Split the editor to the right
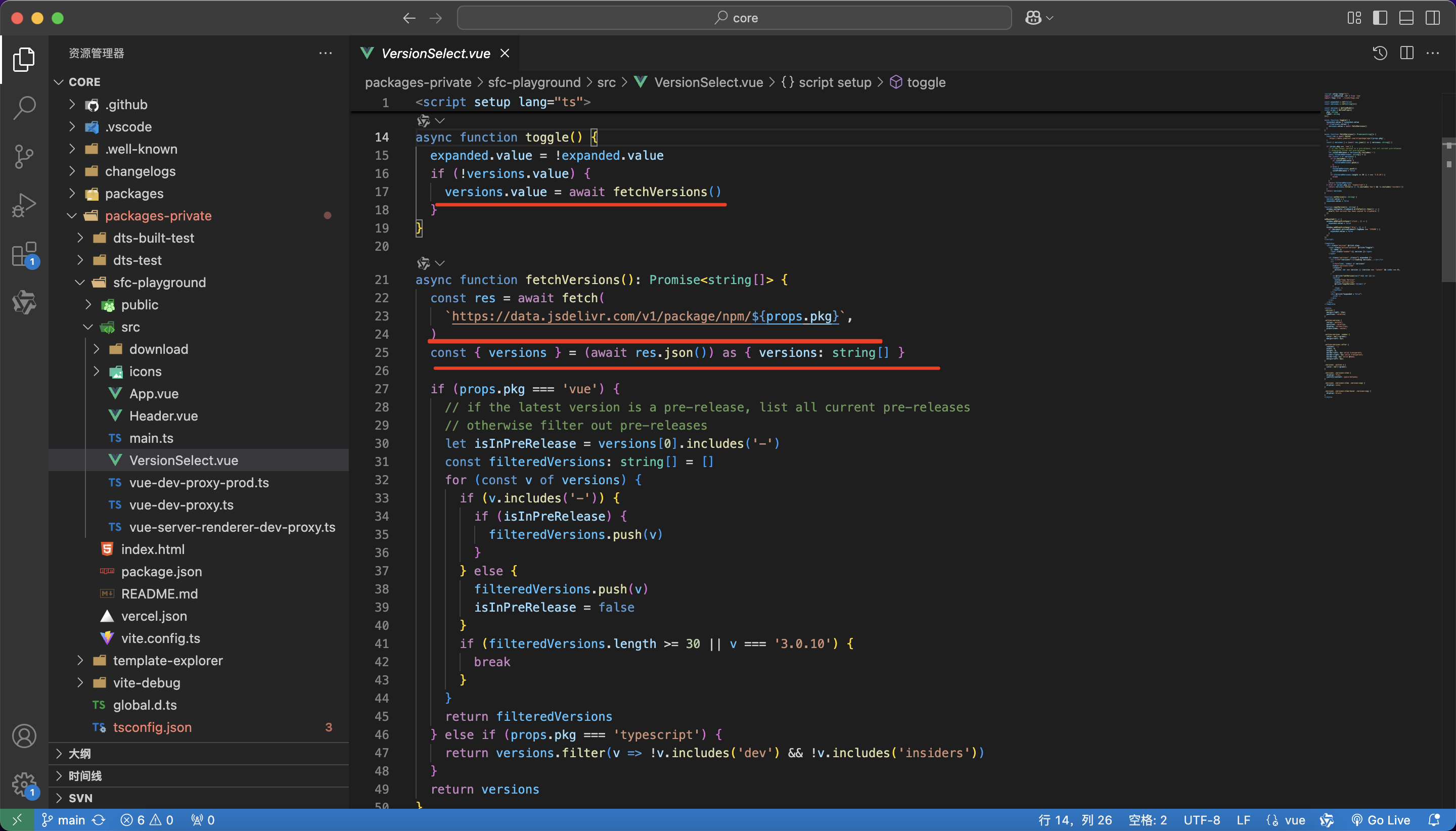The height and width of the screenshot is (831, 1456). [x=1407, y=53]
